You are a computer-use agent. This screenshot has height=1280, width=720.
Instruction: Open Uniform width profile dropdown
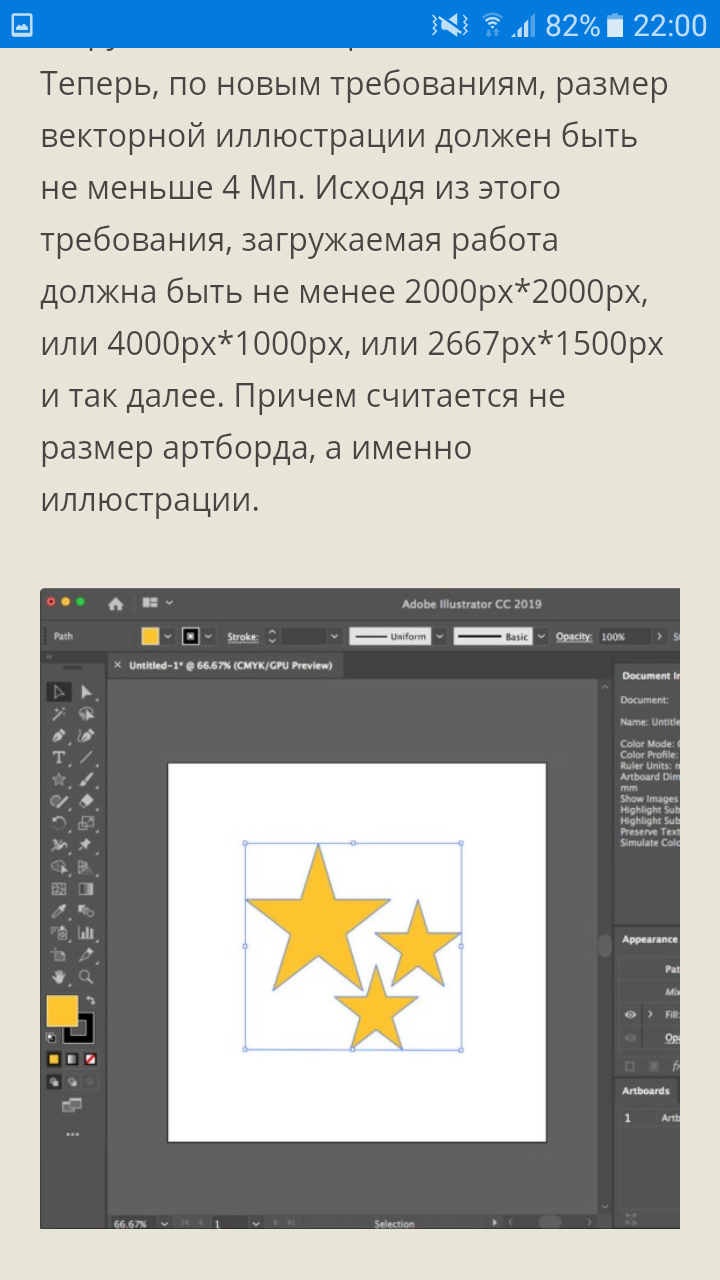pyautogui.click(x=440, y=636)
